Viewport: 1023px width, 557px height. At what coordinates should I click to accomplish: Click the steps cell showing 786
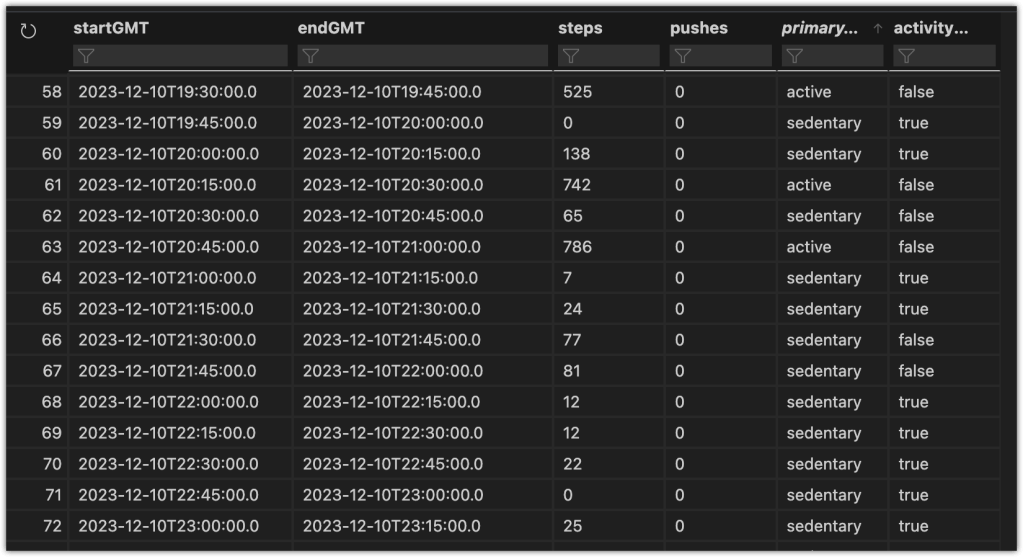point(577,247)
